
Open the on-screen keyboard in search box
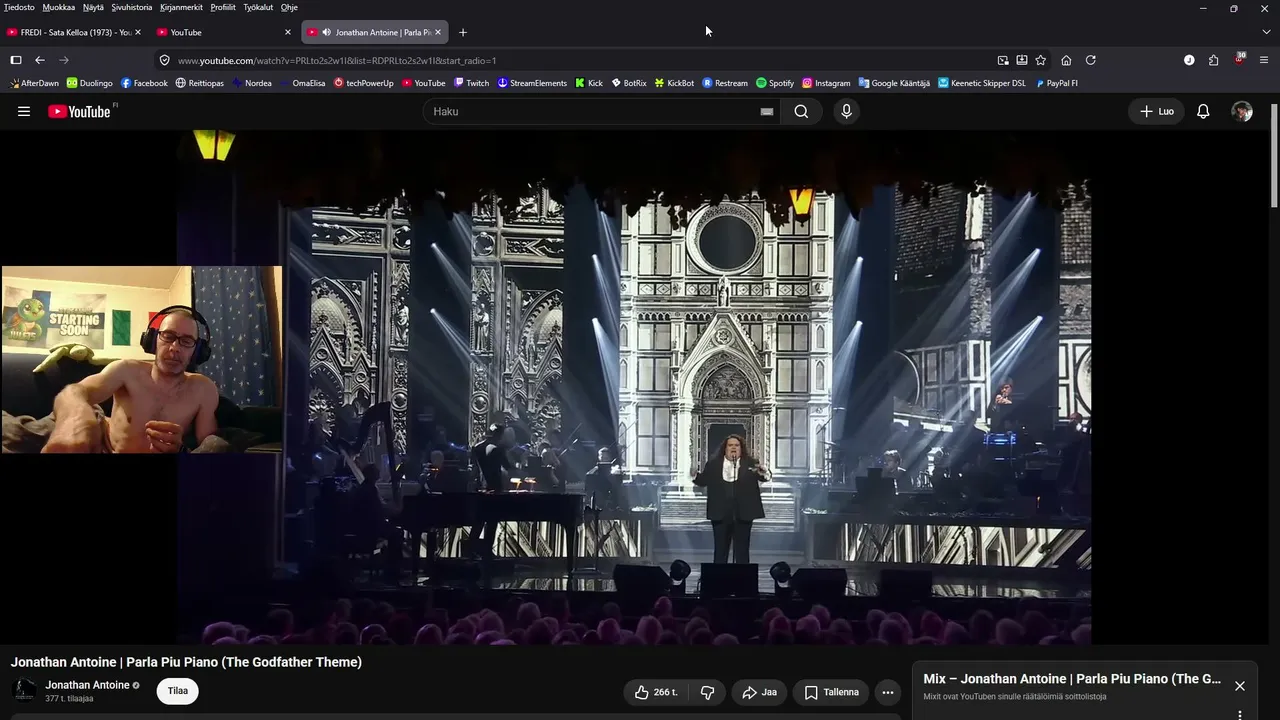[x=767, y=112]
